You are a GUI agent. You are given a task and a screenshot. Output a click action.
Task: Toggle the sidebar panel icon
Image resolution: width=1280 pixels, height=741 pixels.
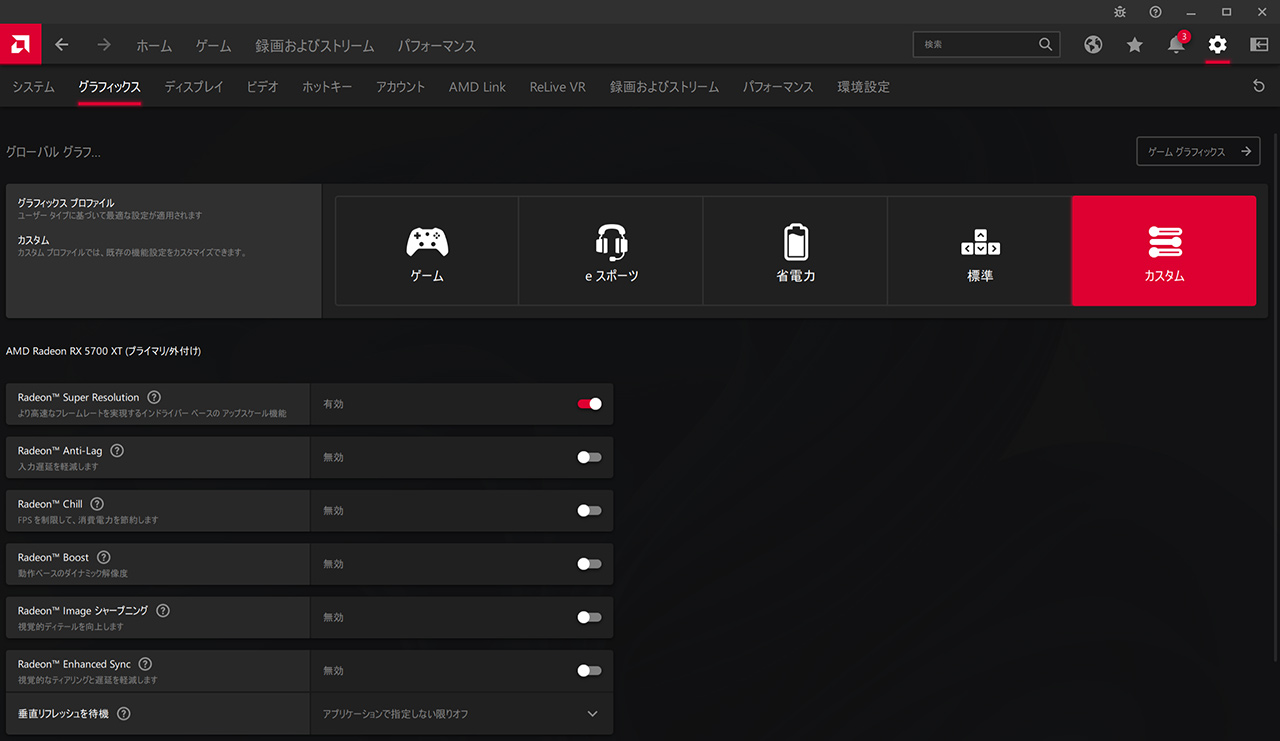[1259, 45]
